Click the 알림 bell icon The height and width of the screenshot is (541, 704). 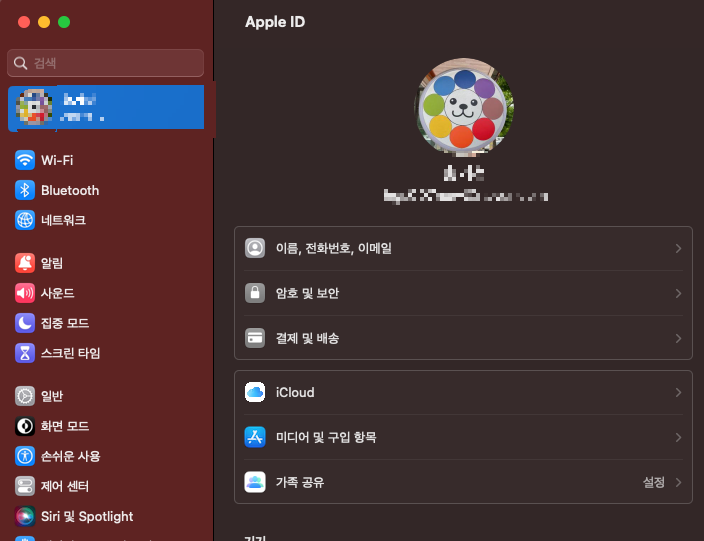[x=25, y=263]
